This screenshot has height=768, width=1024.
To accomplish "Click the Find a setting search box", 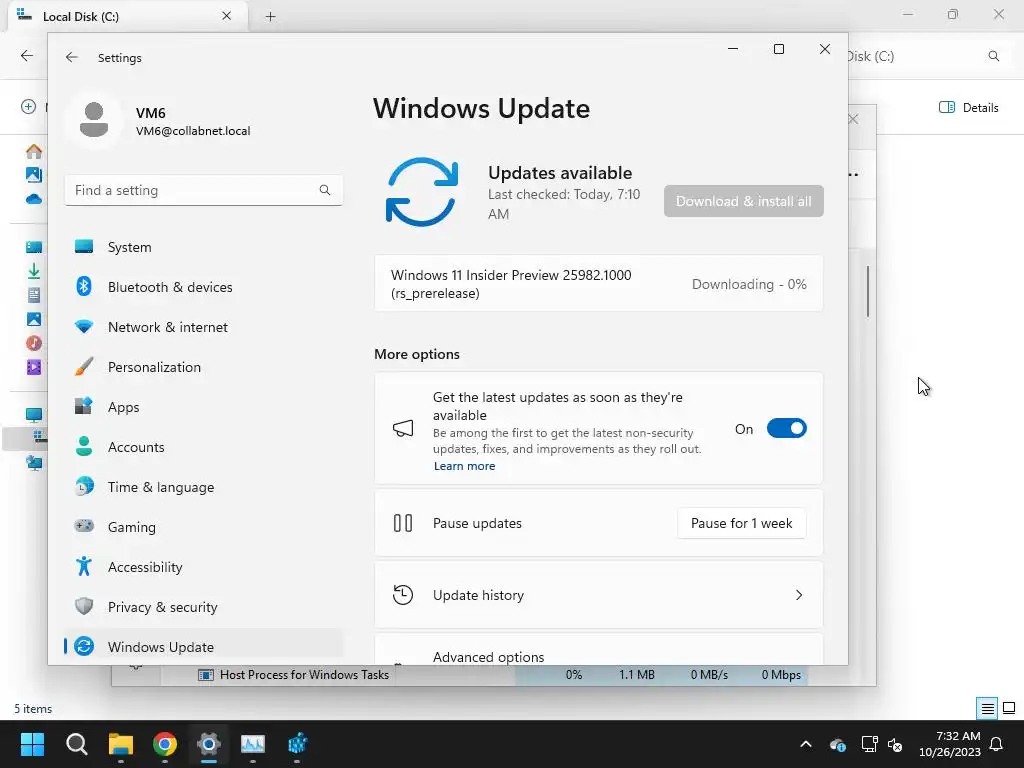I will [203, 190].
